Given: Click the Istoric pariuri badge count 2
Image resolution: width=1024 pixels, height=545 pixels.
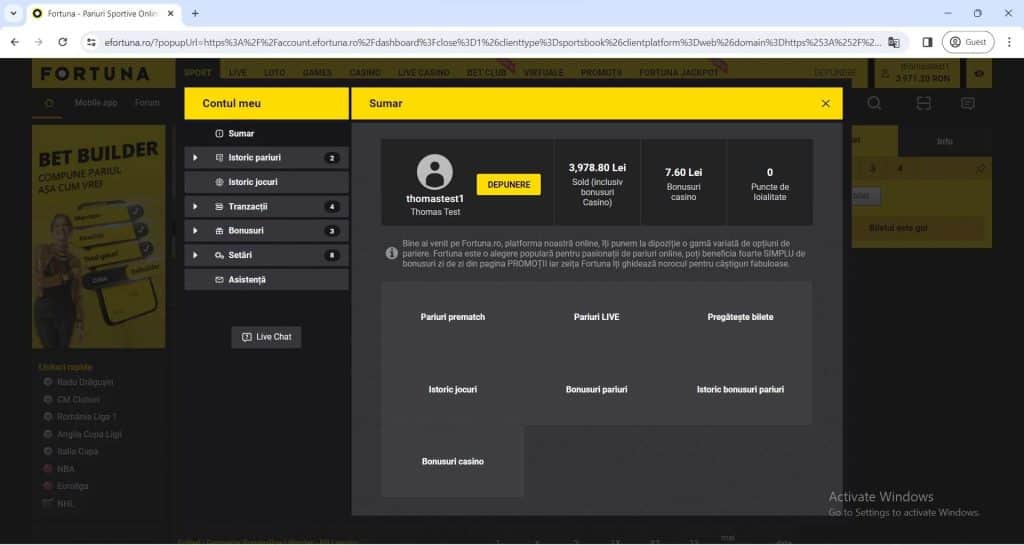Looking at the screenshot, I should click(x=332, y=158).
